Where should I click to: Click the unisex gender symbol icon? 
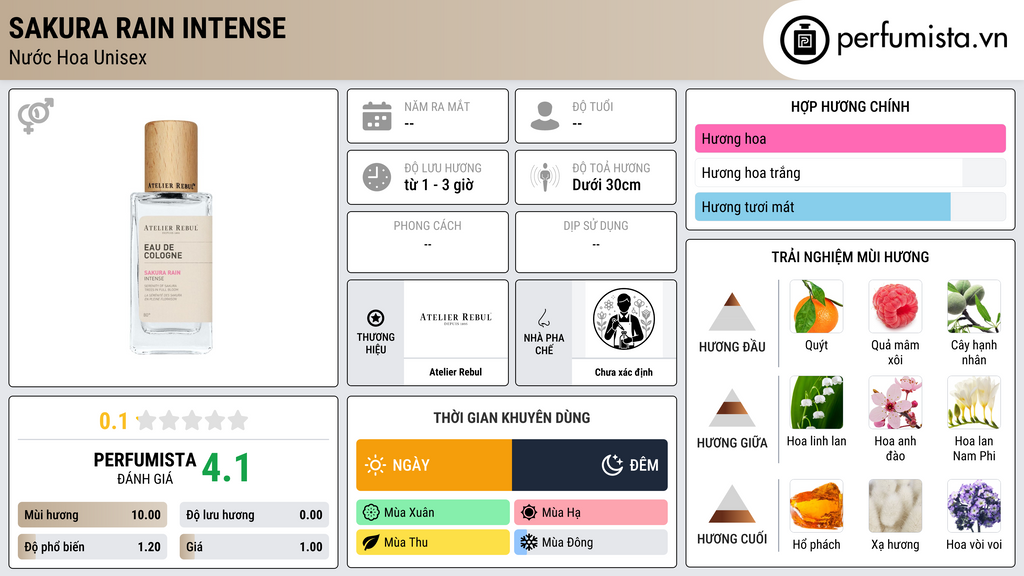click(36, 116)
